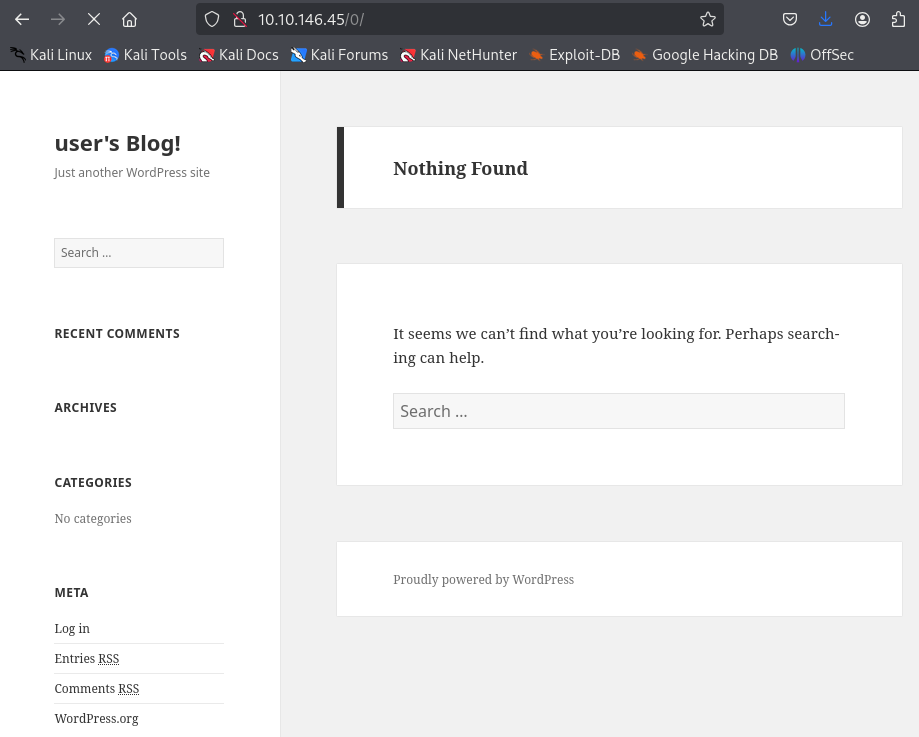Go back to the previous page
Viewport: 919px width, 737px height.
point(22,19)
